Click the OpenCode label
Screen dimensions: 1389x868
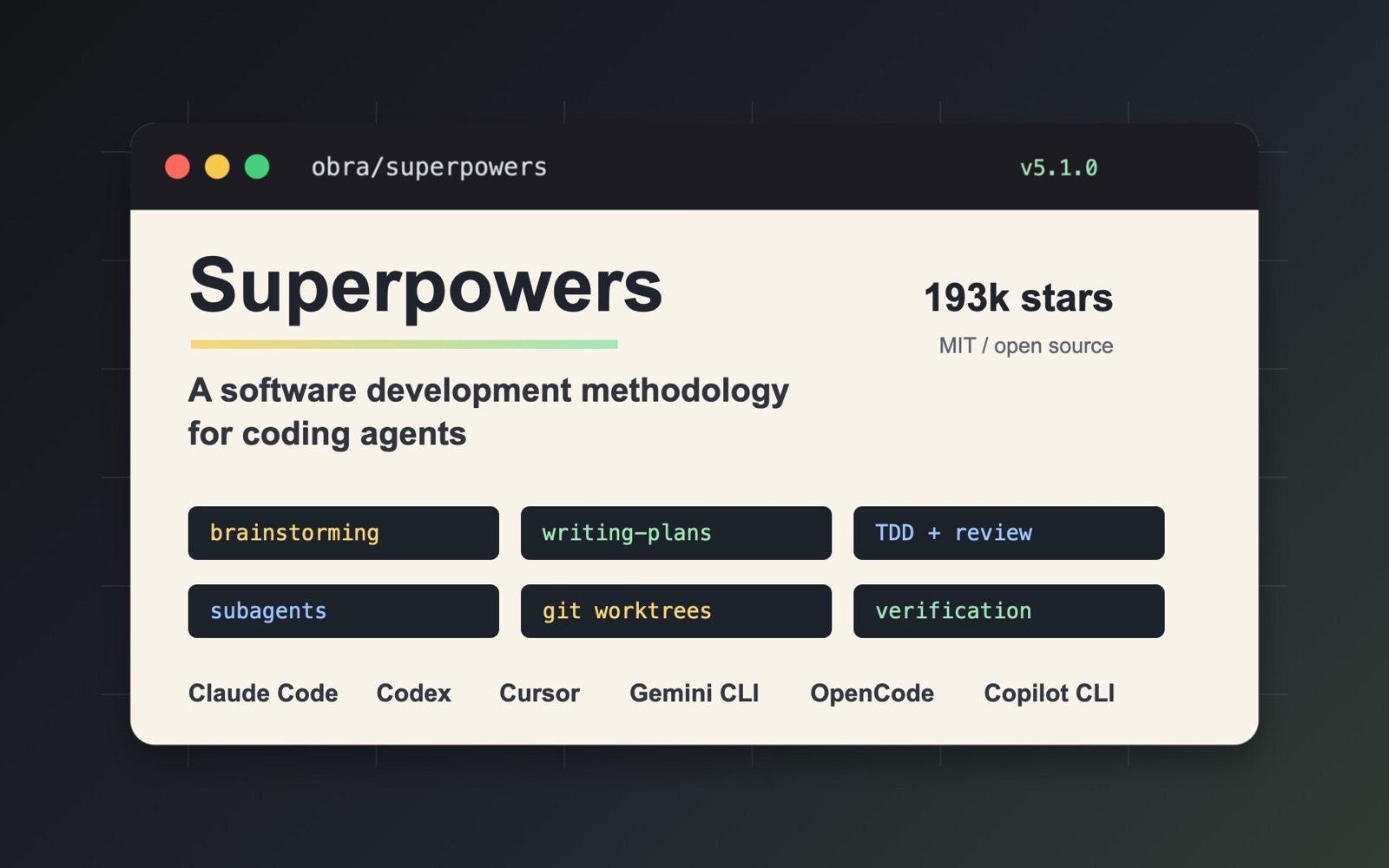872,693
